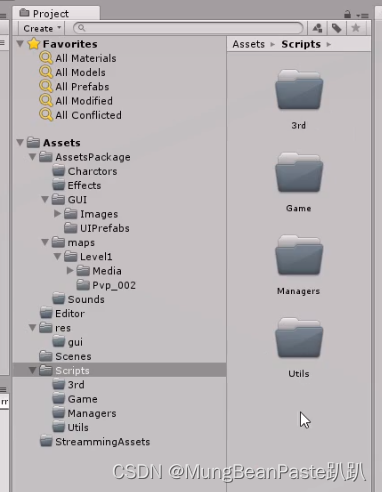Select the UIPrefabs folder
The width and height of the screenshot is (382, 492).
[x=105, y=228]
